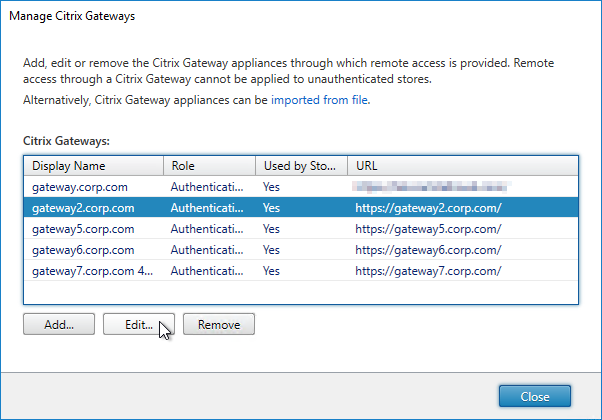Click the Add... button
Image resolution: width=602 pixels, height=420 pixels.
click(x=59, y=324)
